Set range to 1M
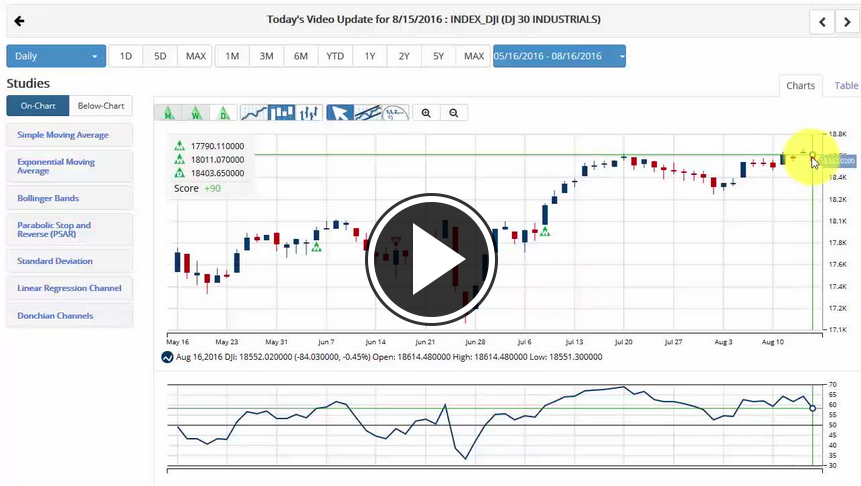Screen dimensions: 861x486 232,56
